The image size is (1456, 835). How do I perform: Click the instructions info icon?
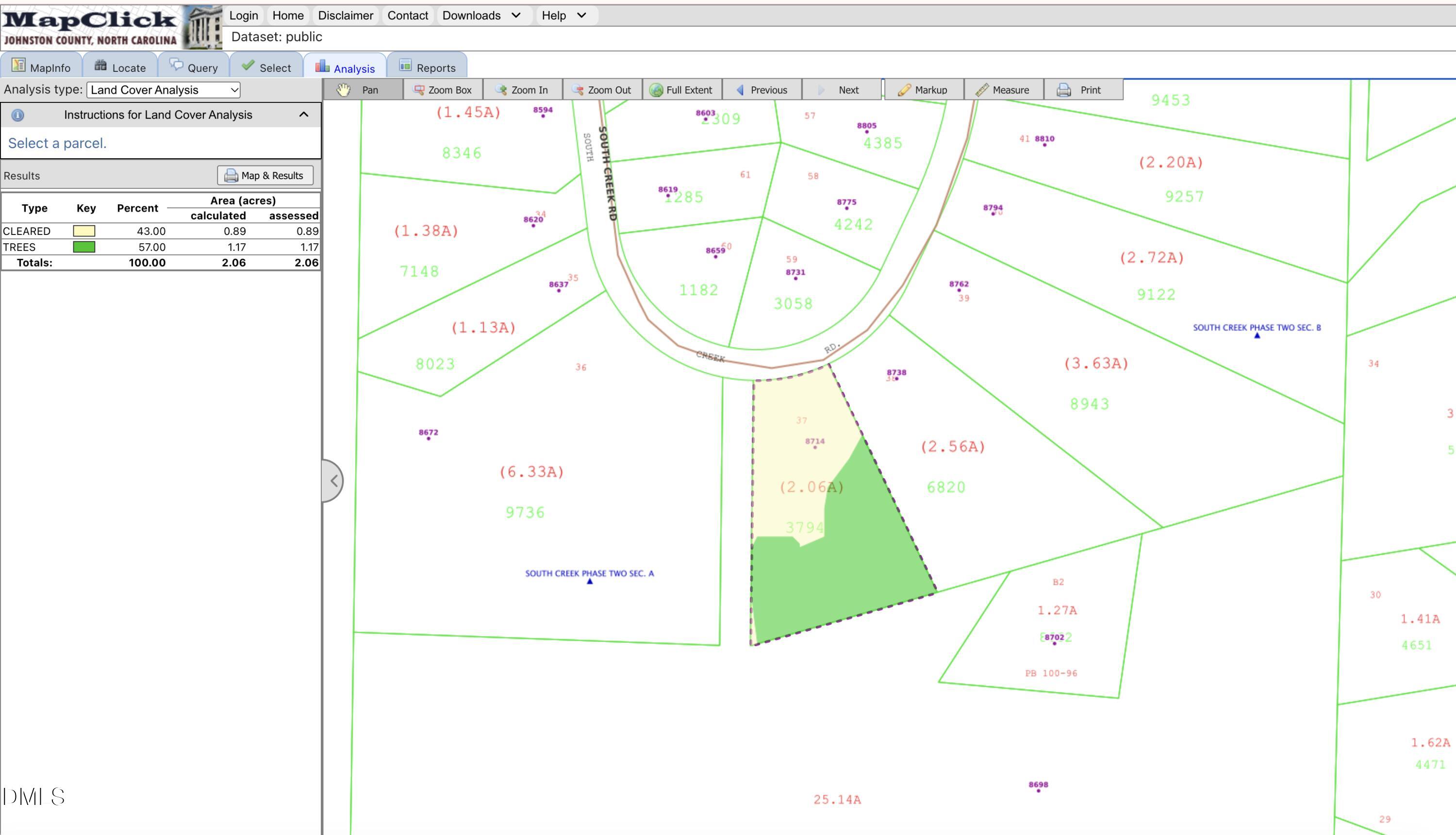(18, 115)
